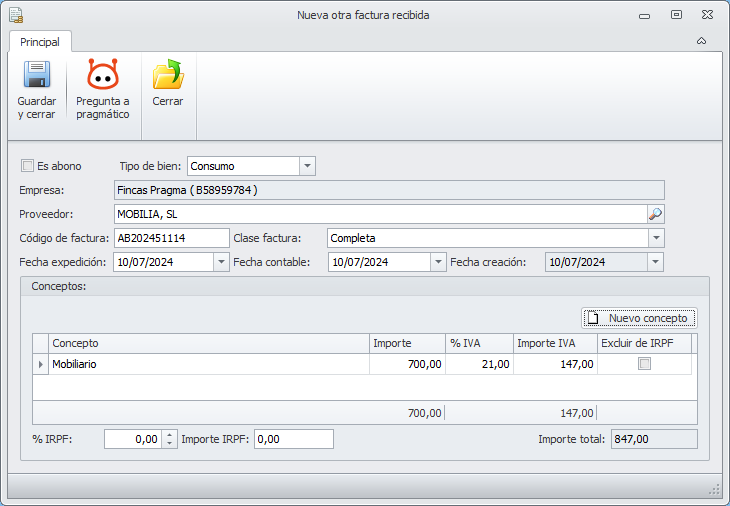
Task: Click the % IVA column header
Action: pyautogui.click(x=480, y=343)
